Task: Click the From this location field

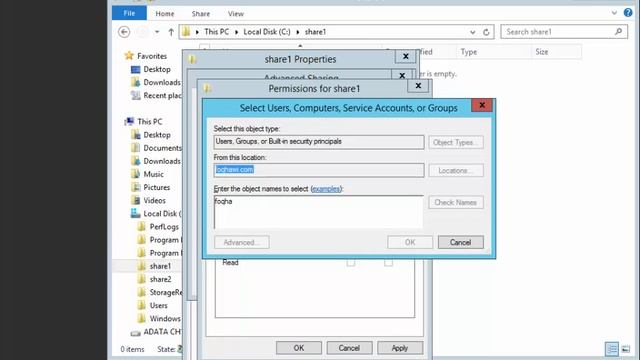Action: (319, 170)
